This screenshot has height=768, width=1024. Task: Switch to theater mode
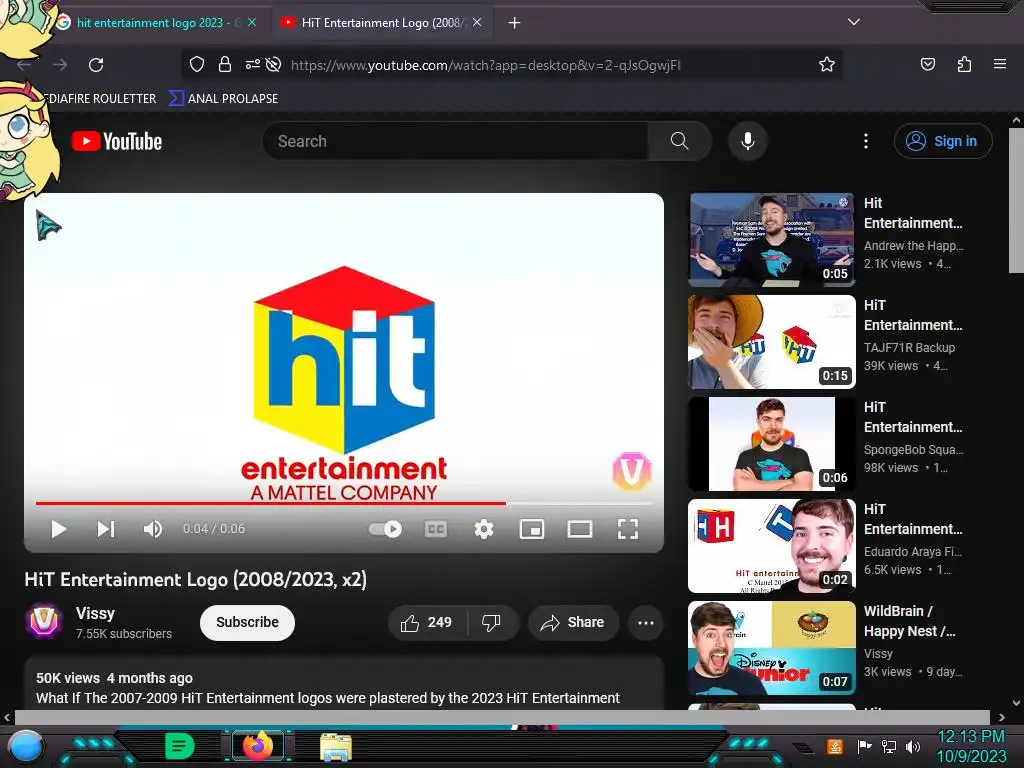(580, 529)
